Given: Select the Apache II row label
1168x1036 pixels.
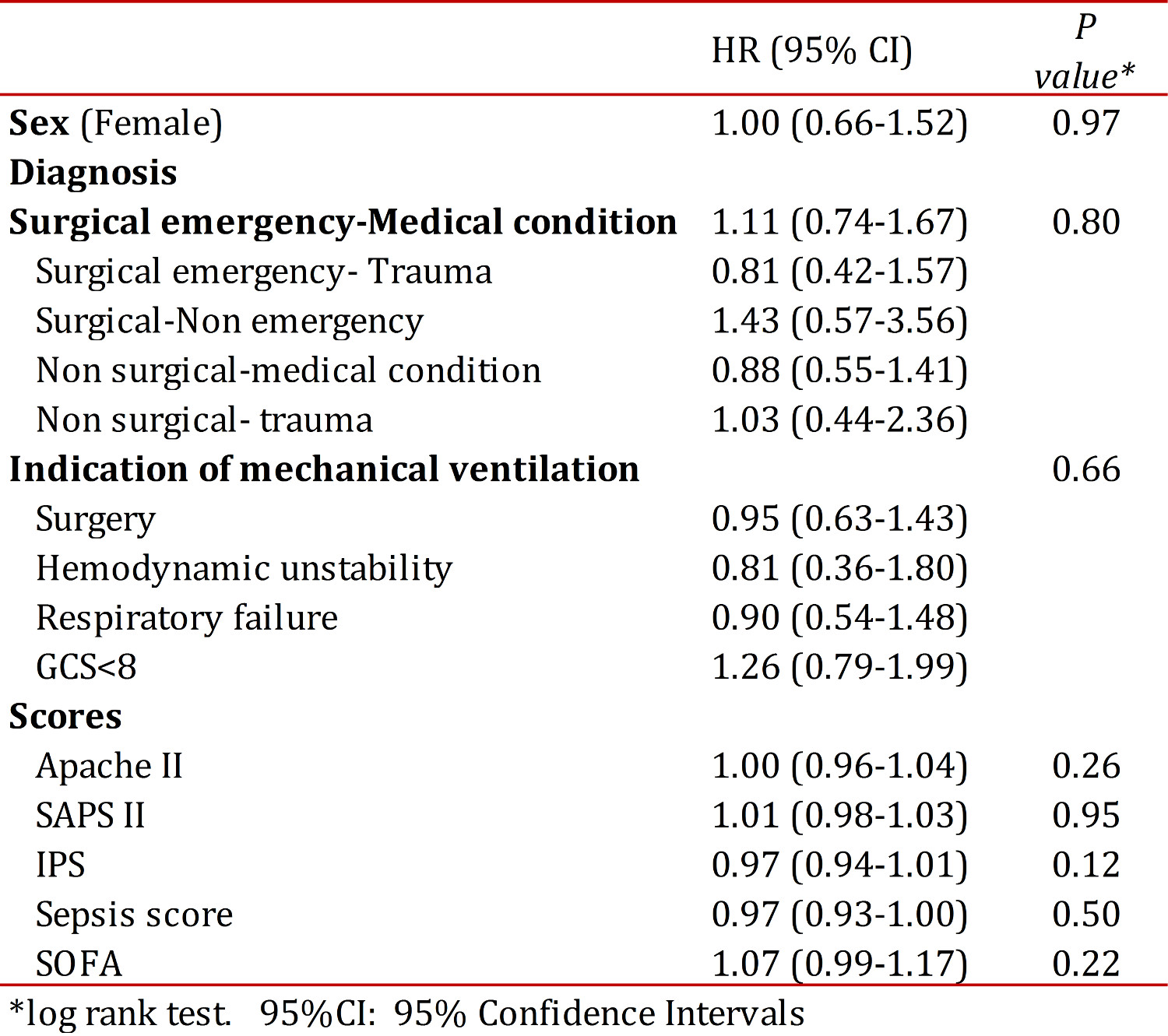Looking at the screenshot, I should (x=109, y=767).
